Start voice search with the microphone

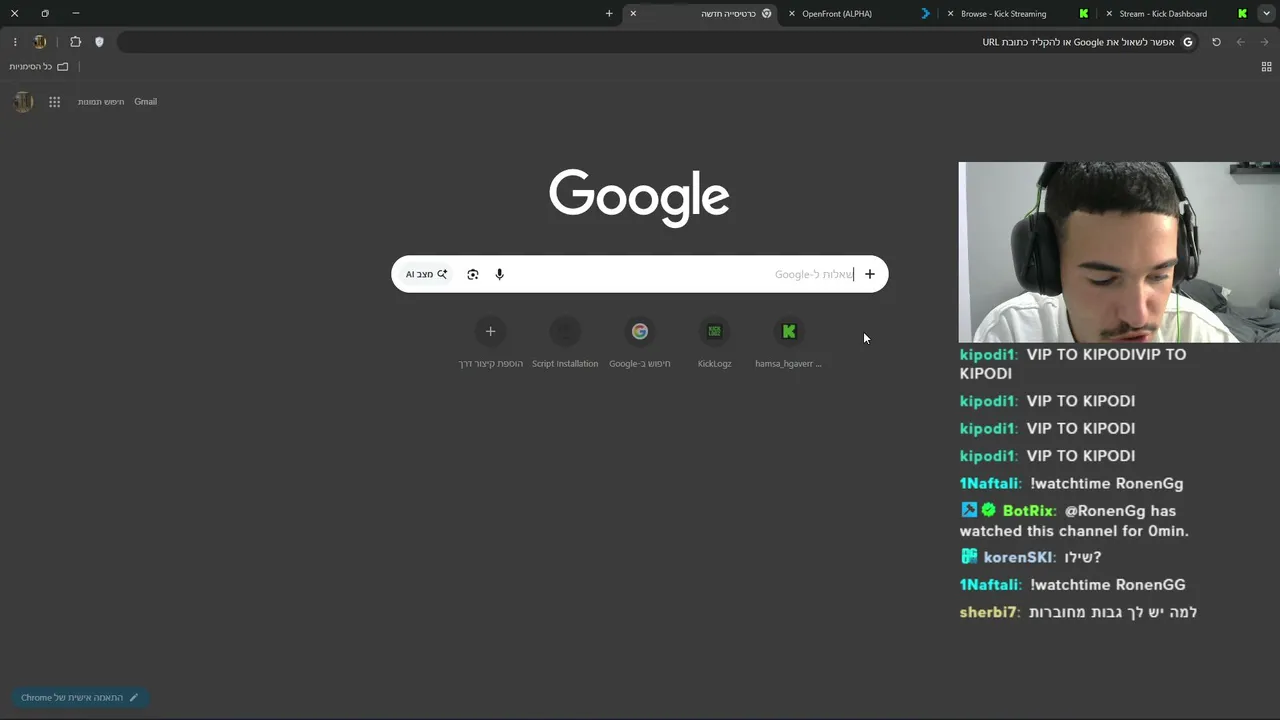pos(500,274)
